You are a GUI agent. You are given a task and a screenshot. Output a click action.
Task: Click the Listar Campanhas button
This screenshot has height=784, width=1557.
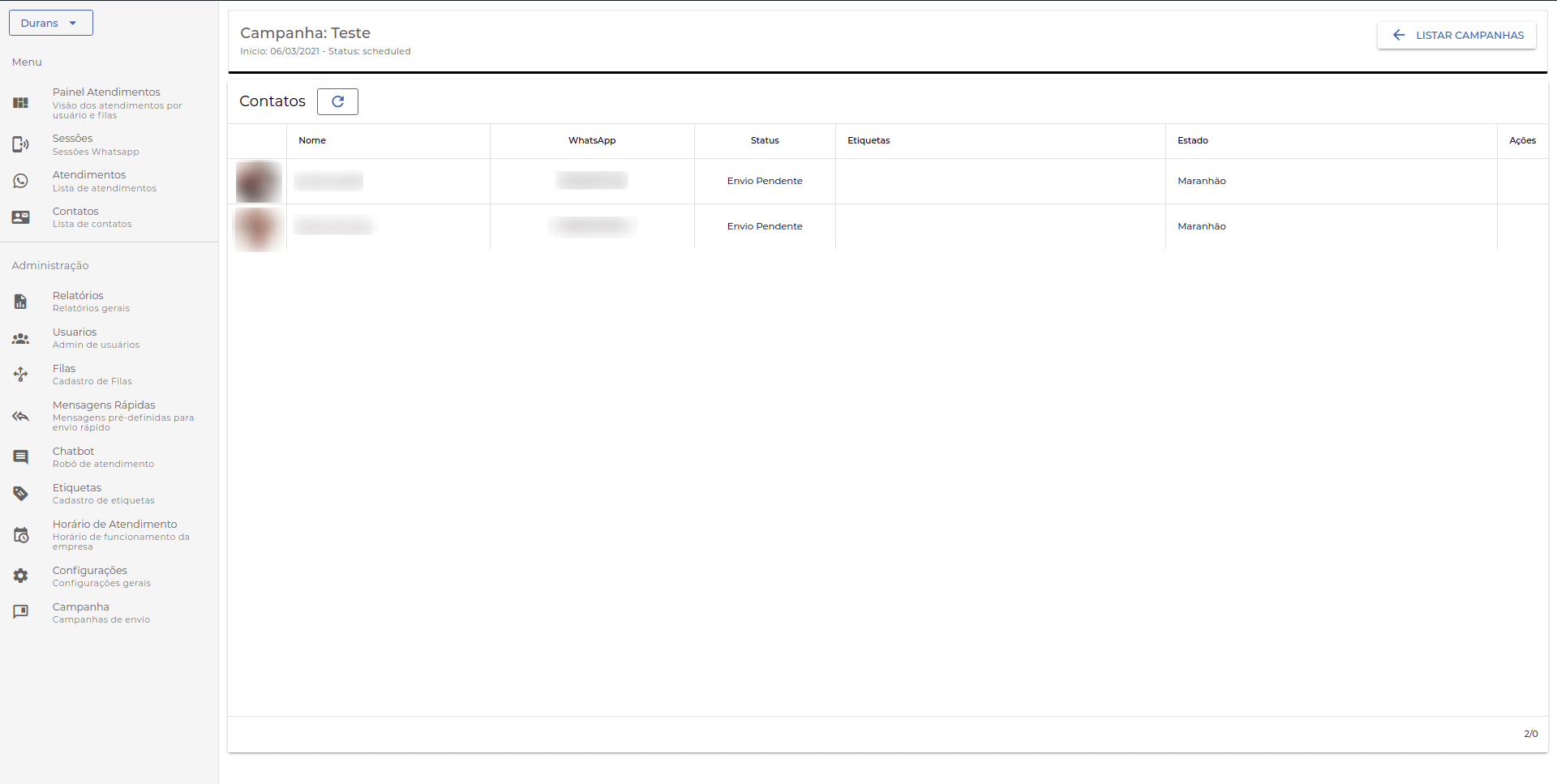pyautogui.click(x=1456, y=35)
